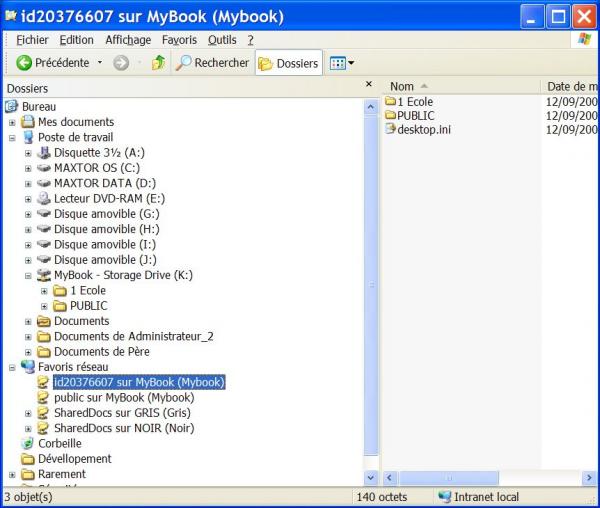Image resolution: width=600 pixels, height=508 pixels.
Task: Expand the MAXTOR OS (C:) node
Action: click(x=28, y=169)
